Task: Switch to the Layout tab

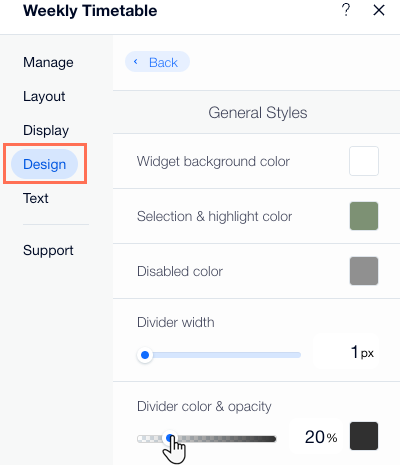Action: click(x=44, y=96)
